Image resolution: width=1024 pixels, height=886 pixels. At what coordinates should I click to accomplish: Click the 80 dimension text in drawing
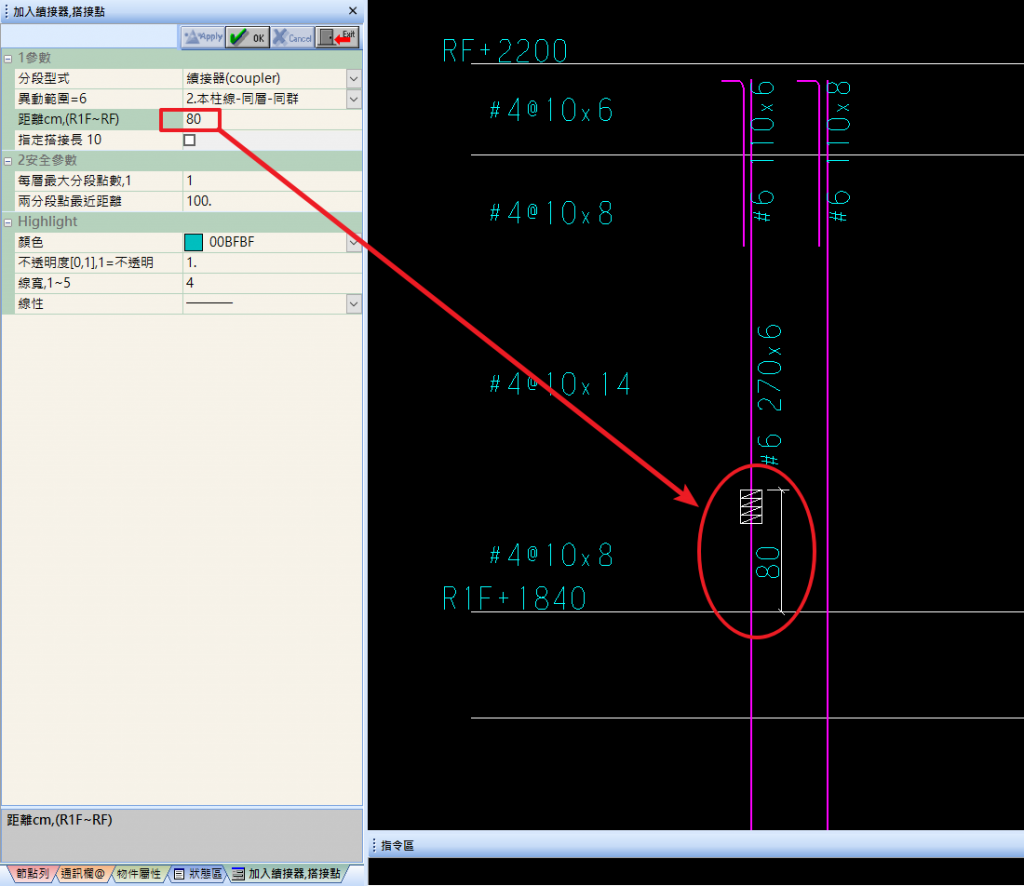click(768, 563)
